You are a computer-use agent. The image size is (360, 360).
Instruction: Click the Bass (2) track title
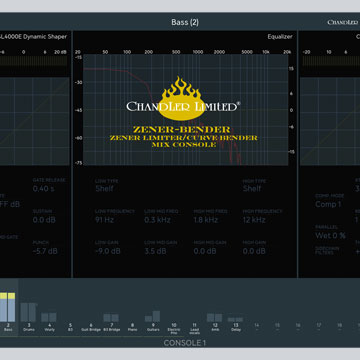tap(185, 22)
